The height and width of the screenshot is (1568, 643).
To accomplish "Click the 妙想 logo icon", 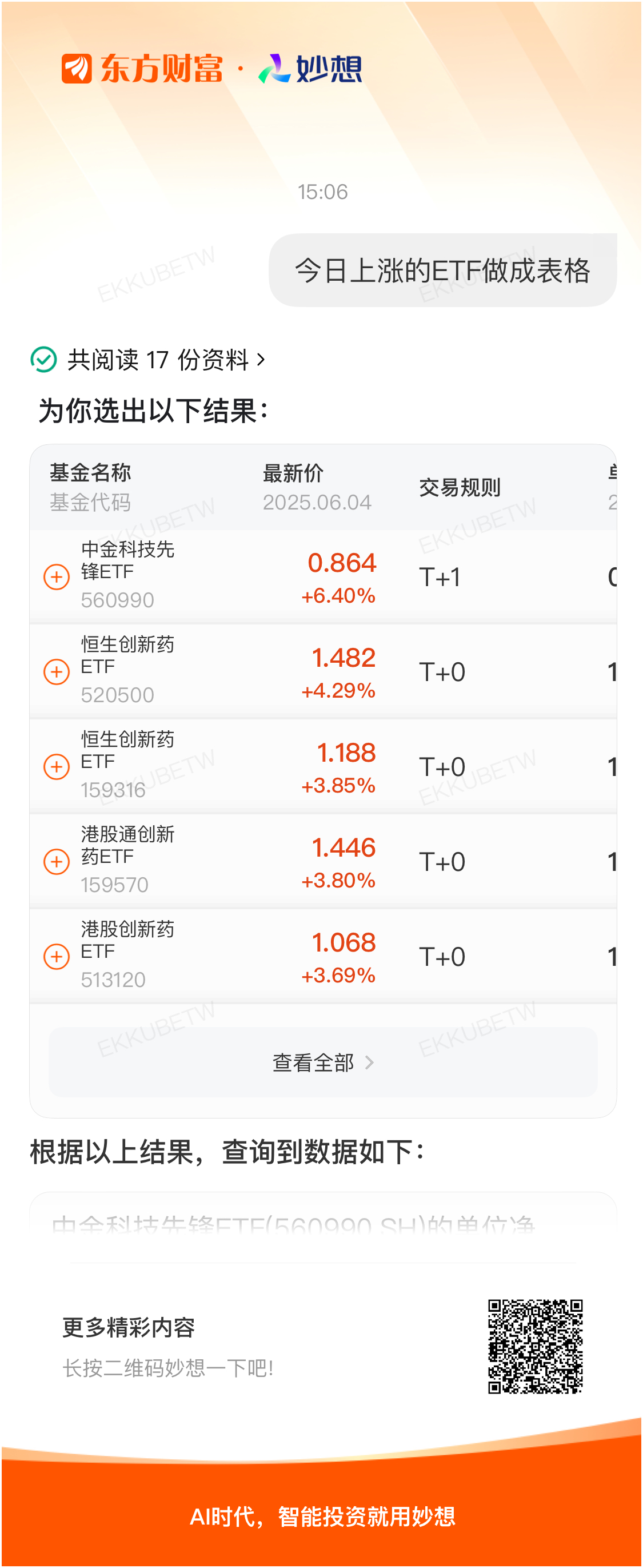I will click(x=274, y=68).
